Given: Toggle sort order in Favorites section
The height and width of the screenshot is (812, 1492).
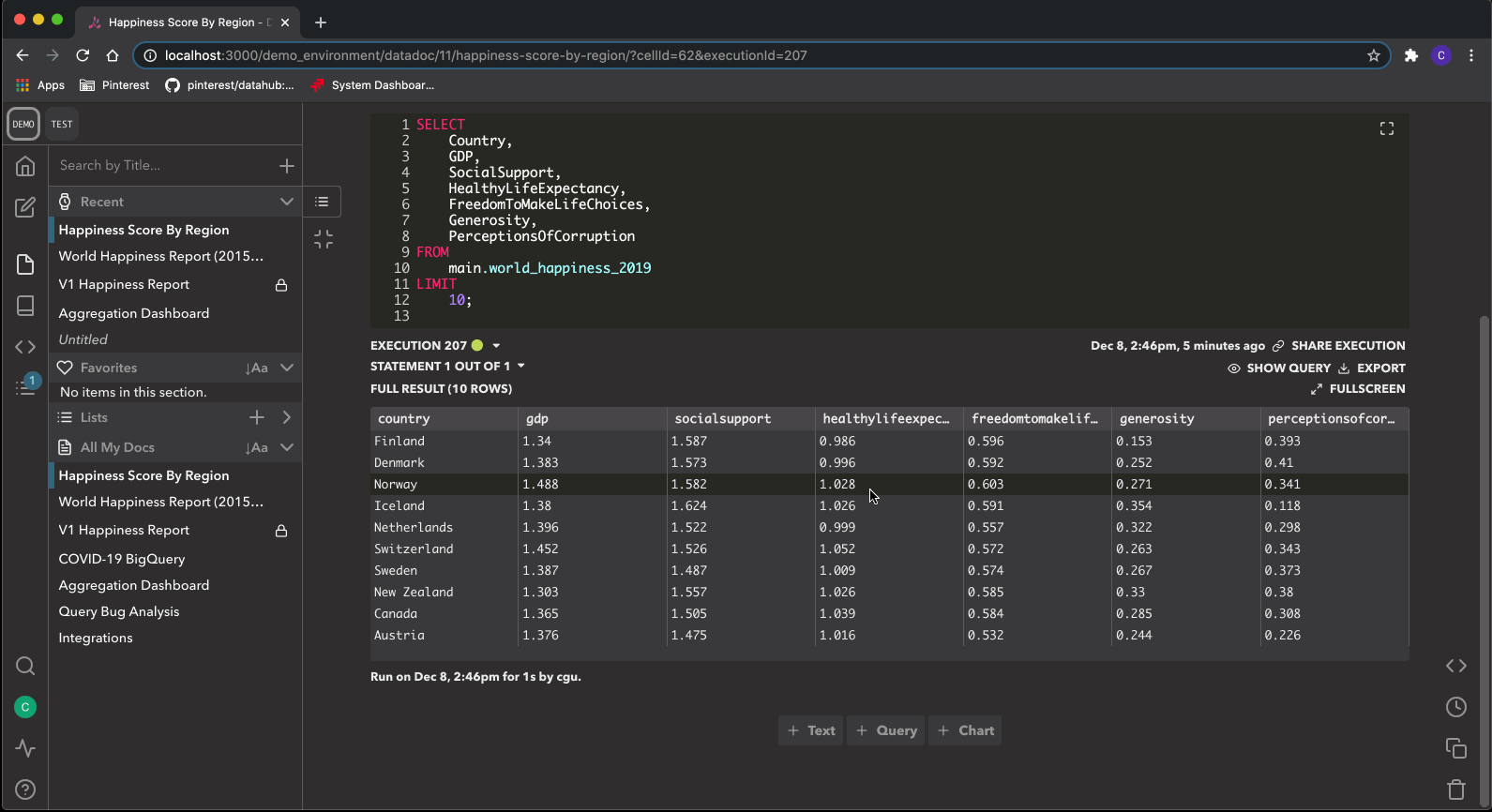Looking at the screenshot, I should (256, 368).
